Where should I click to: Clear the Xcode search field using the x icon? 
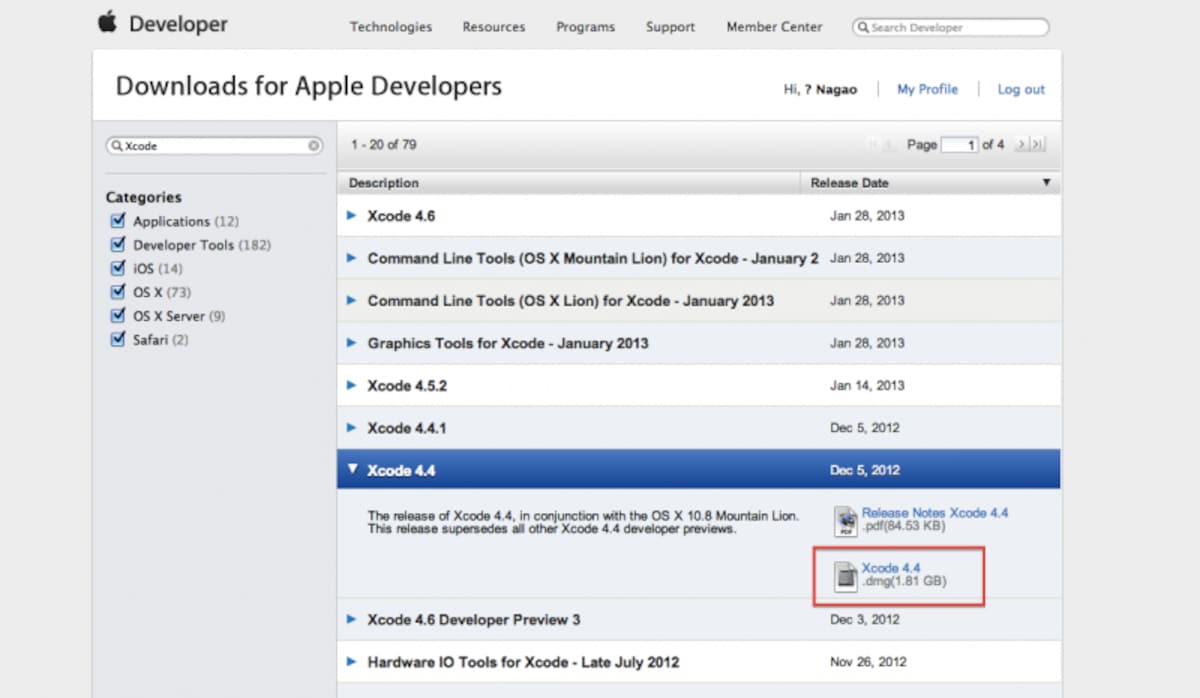click(x=314, y=146)
